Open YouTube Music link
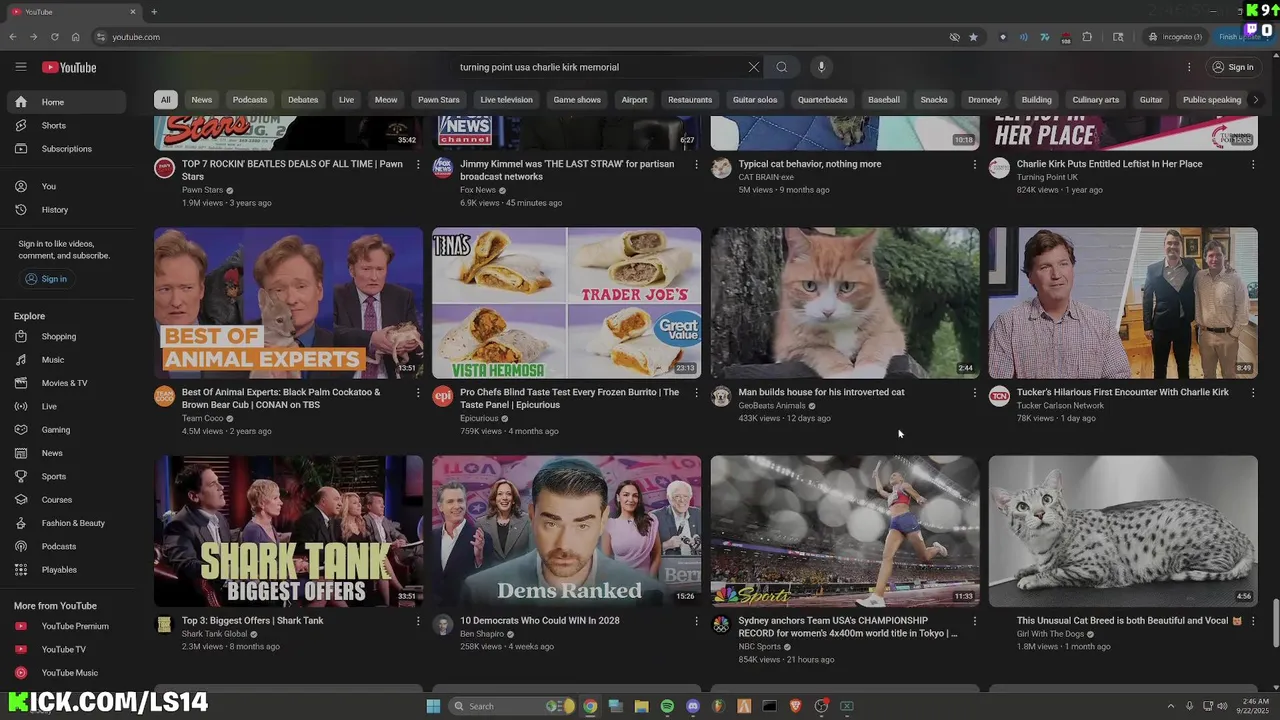The image size is (1280, 720). pos(66,673)
